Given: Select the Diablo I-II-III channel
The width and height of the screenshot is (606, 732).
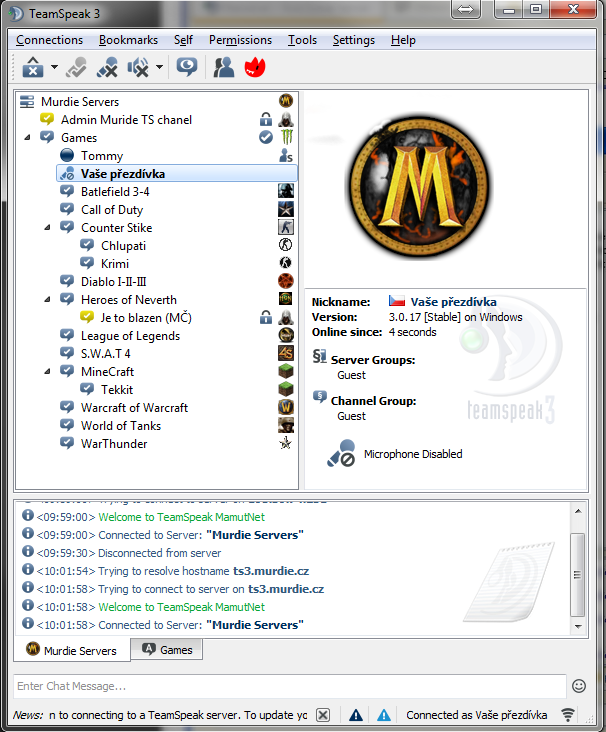Looking at the screenshot, I should pos(113,282).
